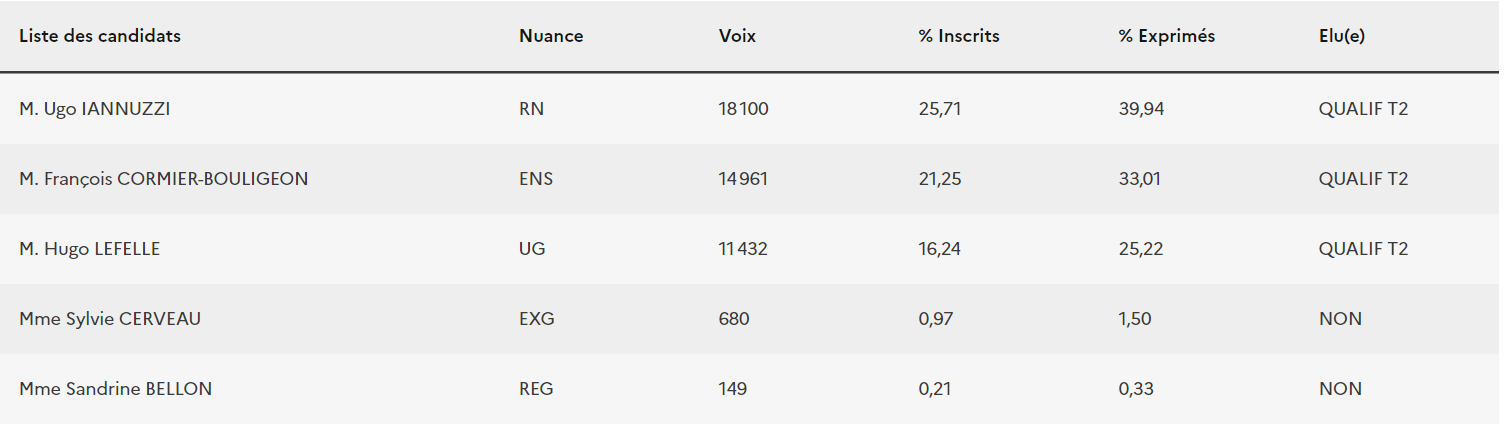Select candidate M. Hugo LEFELLE
Image resolution: width=1507 pixels, height=430 pixels.
pyautogui.click(x=90, y=249)
